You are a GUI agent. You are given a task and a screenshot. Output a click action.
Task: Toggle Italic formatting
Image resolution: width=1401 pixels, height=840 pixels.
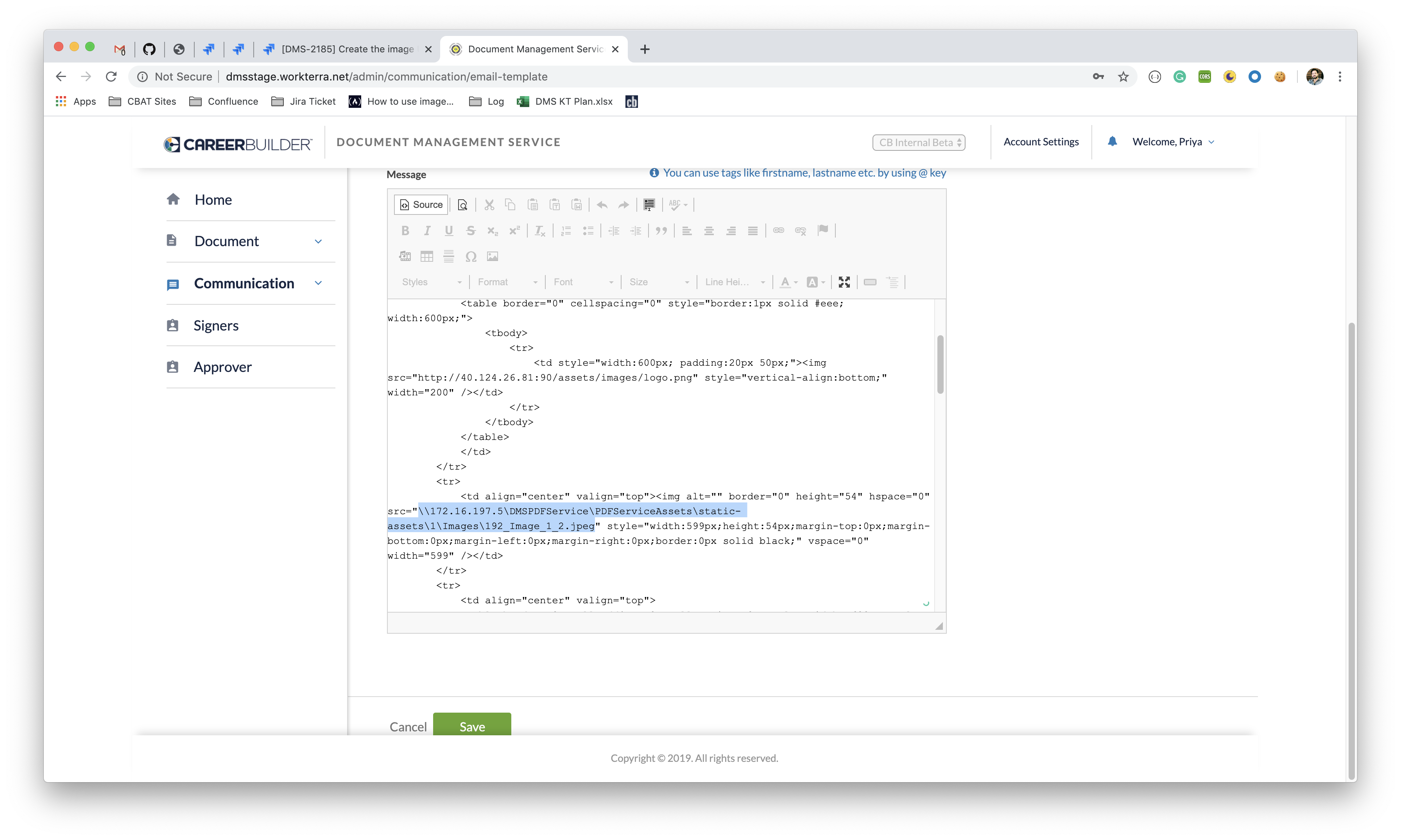pyautogui.click(x=427, y=231)
